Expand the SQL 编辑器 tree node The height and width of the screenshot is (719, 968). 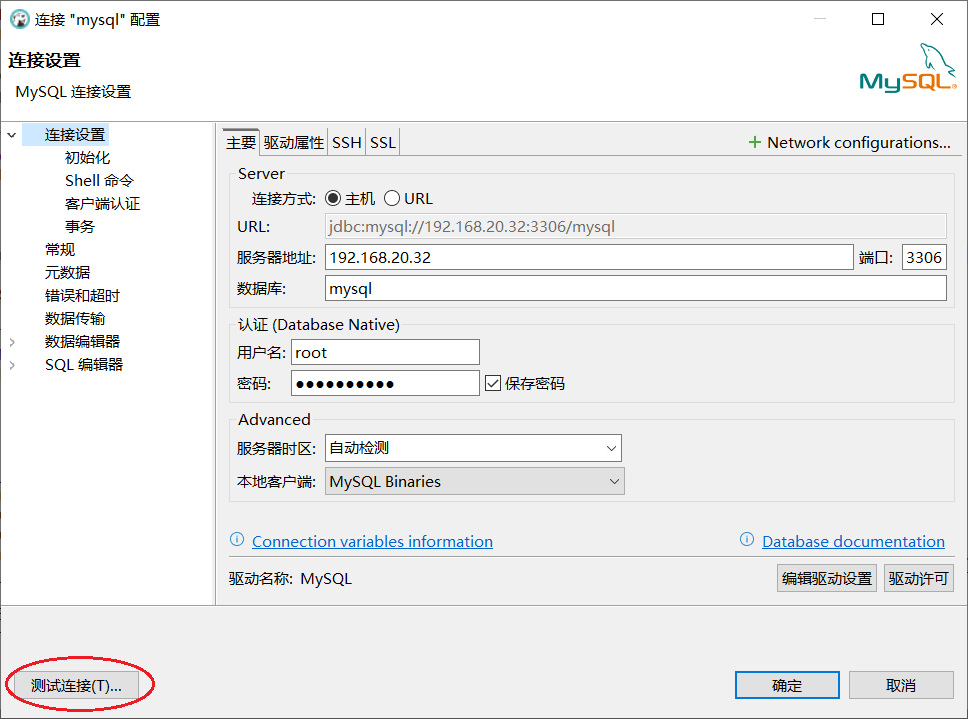coord(12,365)
